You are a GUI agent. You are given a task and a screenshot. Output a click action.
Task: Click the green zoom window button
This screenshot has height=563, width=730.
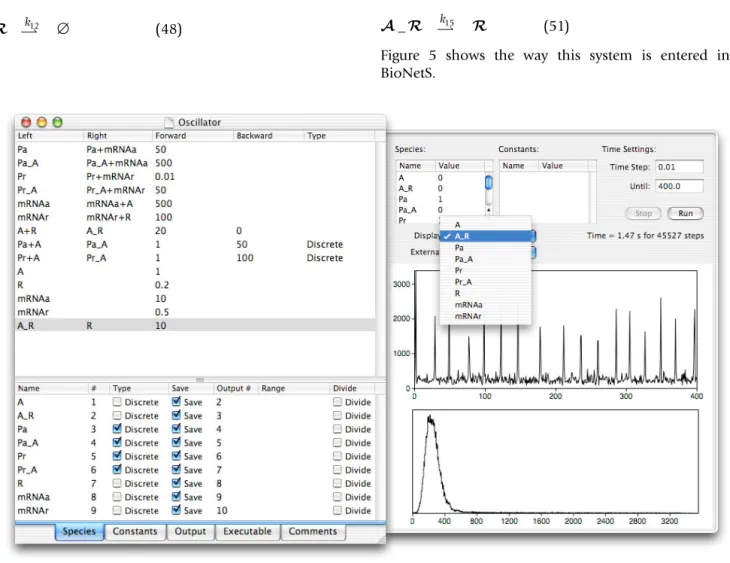pos(57,122)
